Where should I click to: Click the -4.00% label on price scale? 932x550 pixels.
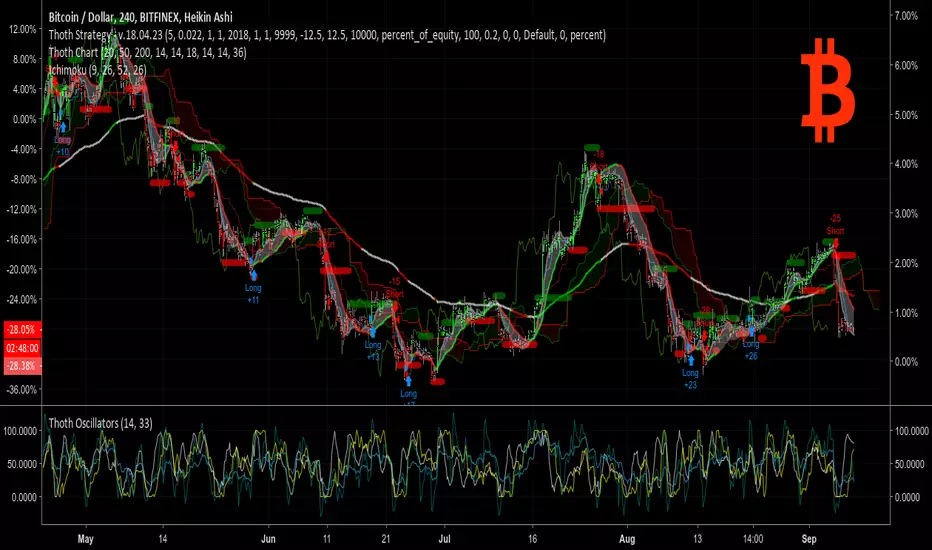(x=23, y=149)
